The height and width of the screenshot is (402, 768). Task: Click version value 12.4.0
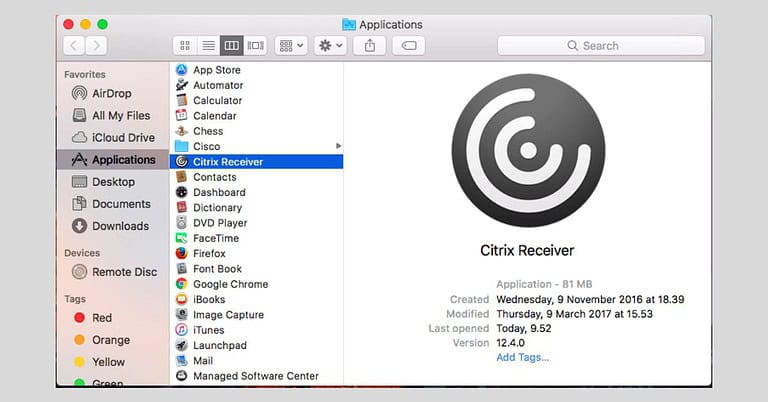510,343
